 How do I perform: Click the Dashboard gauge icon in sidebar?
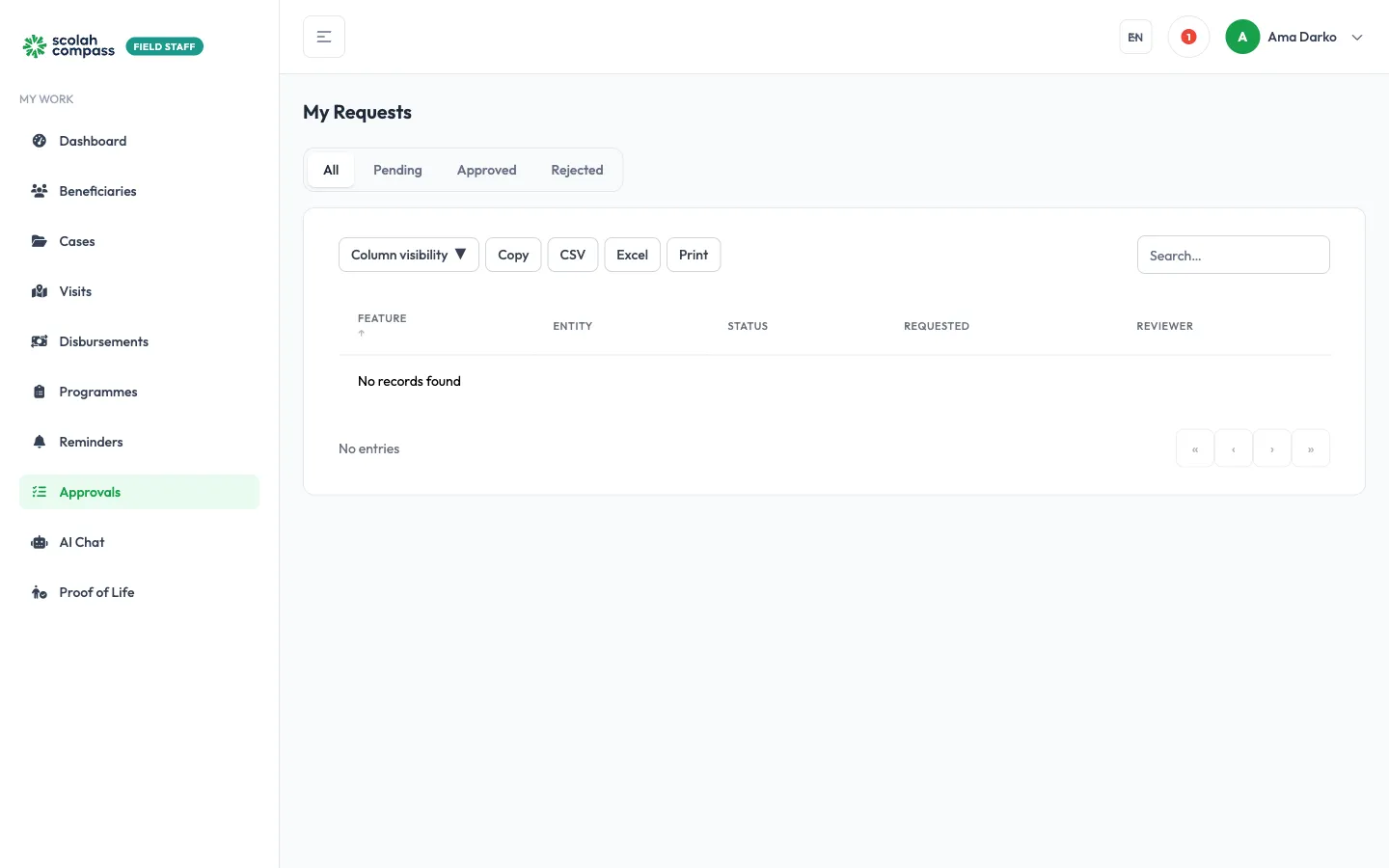coord(40,141)
